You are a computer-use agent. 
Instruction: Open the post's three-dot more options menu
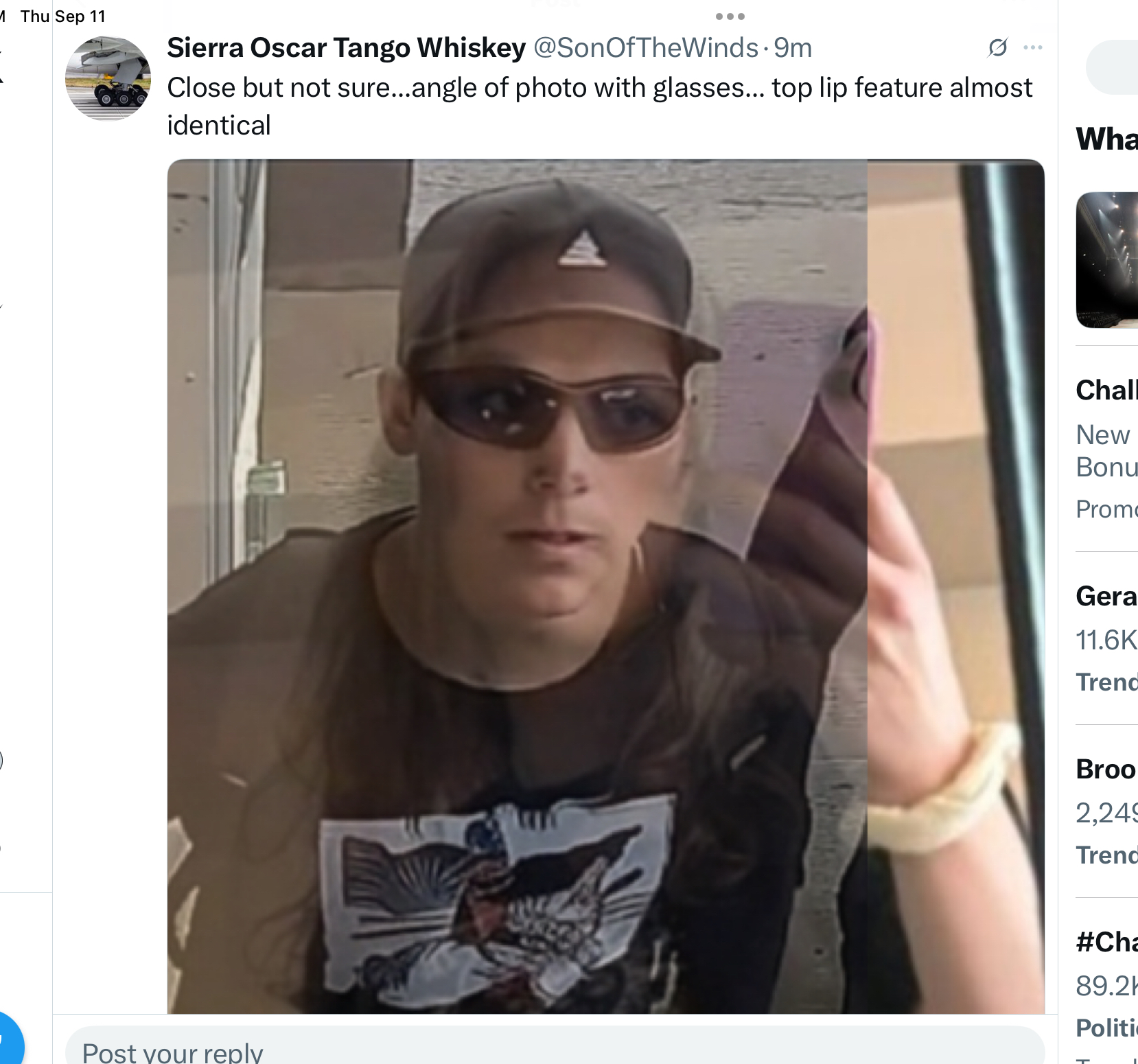pos(1033,47)
